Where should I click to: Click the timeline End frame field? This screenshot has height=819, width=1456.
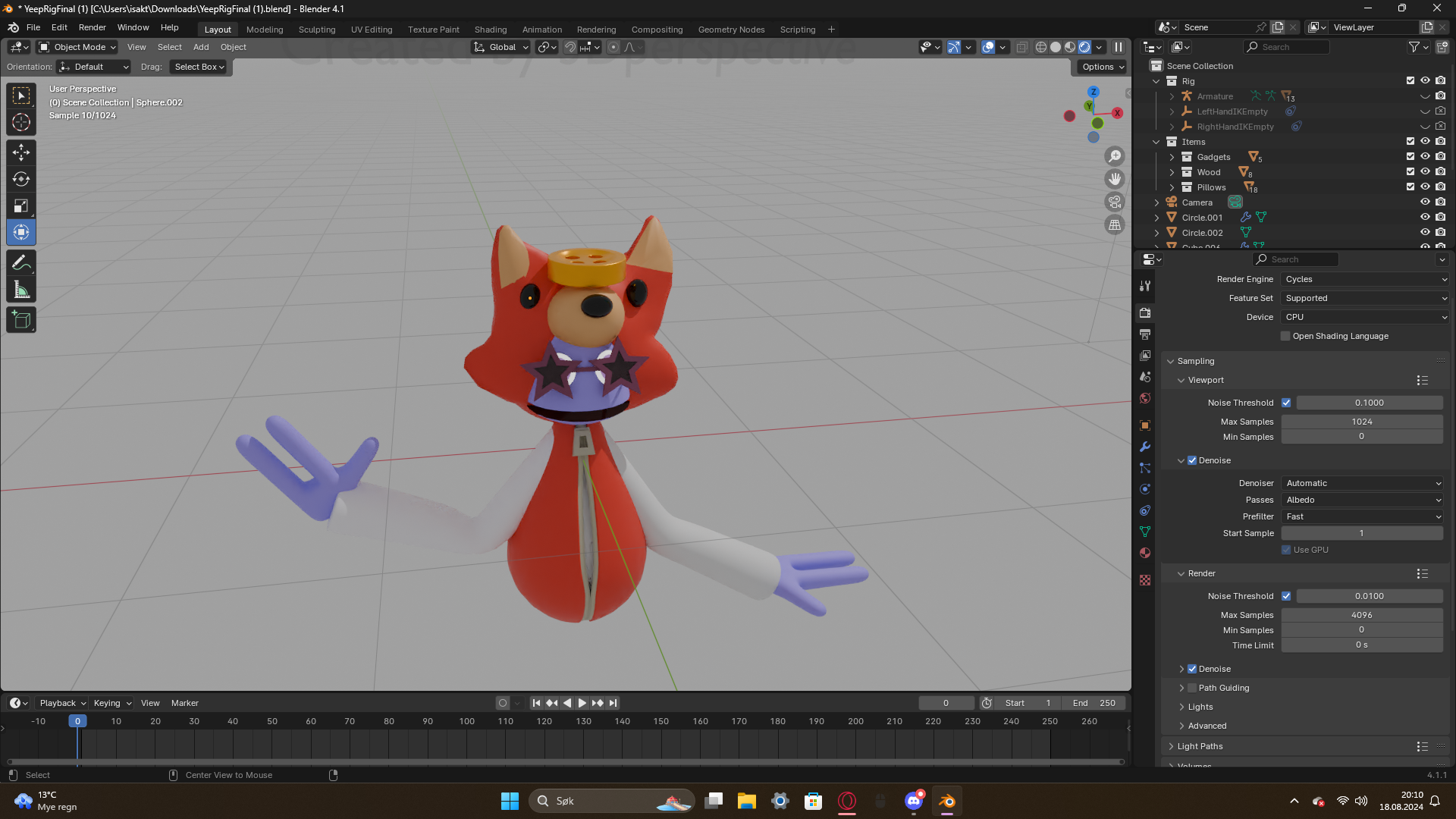tap(1094, 703)
